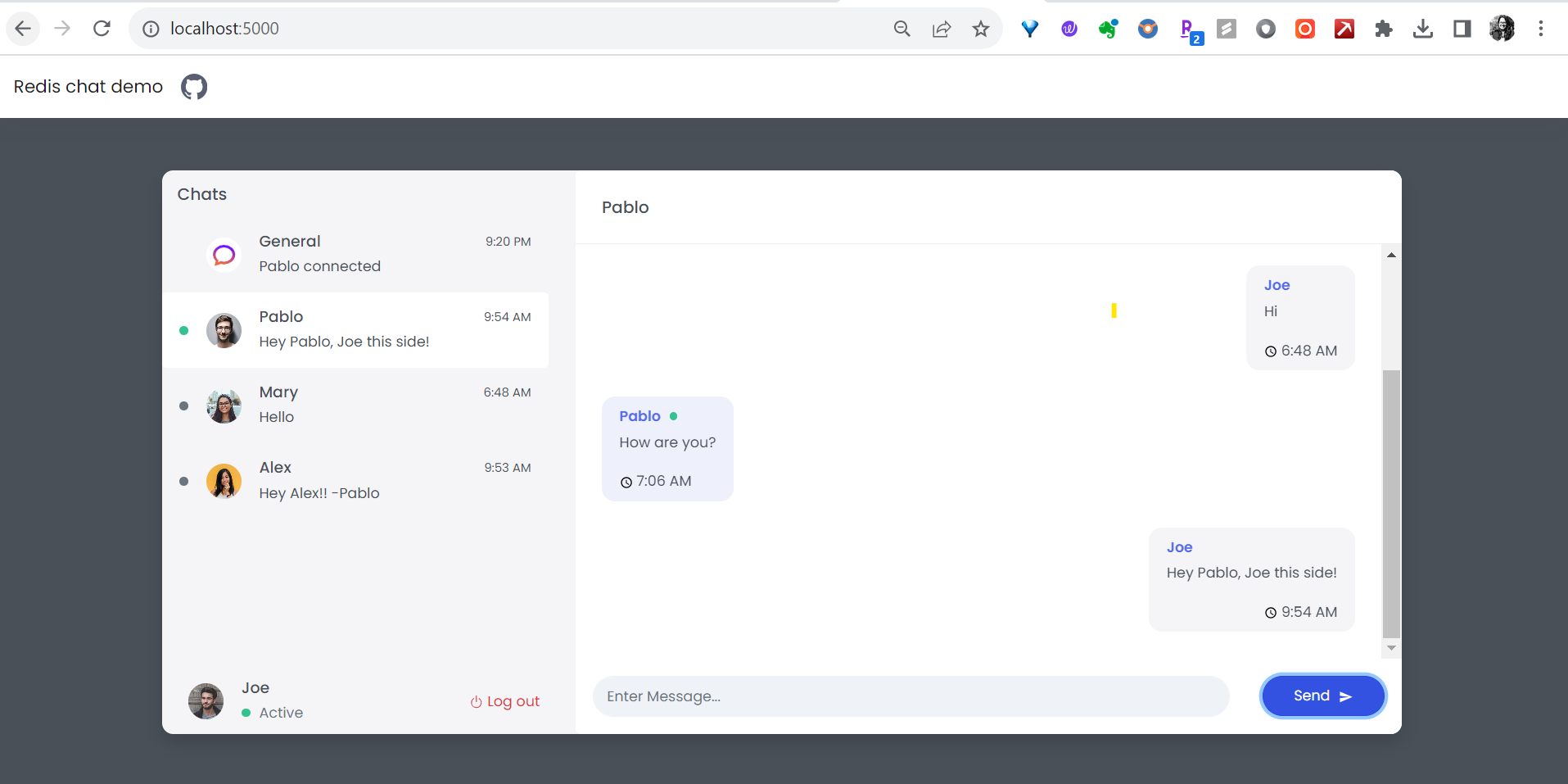Click Pablo's avatar in chat list
Viewport: 1568px width, 784px height.
click(224, 330)
